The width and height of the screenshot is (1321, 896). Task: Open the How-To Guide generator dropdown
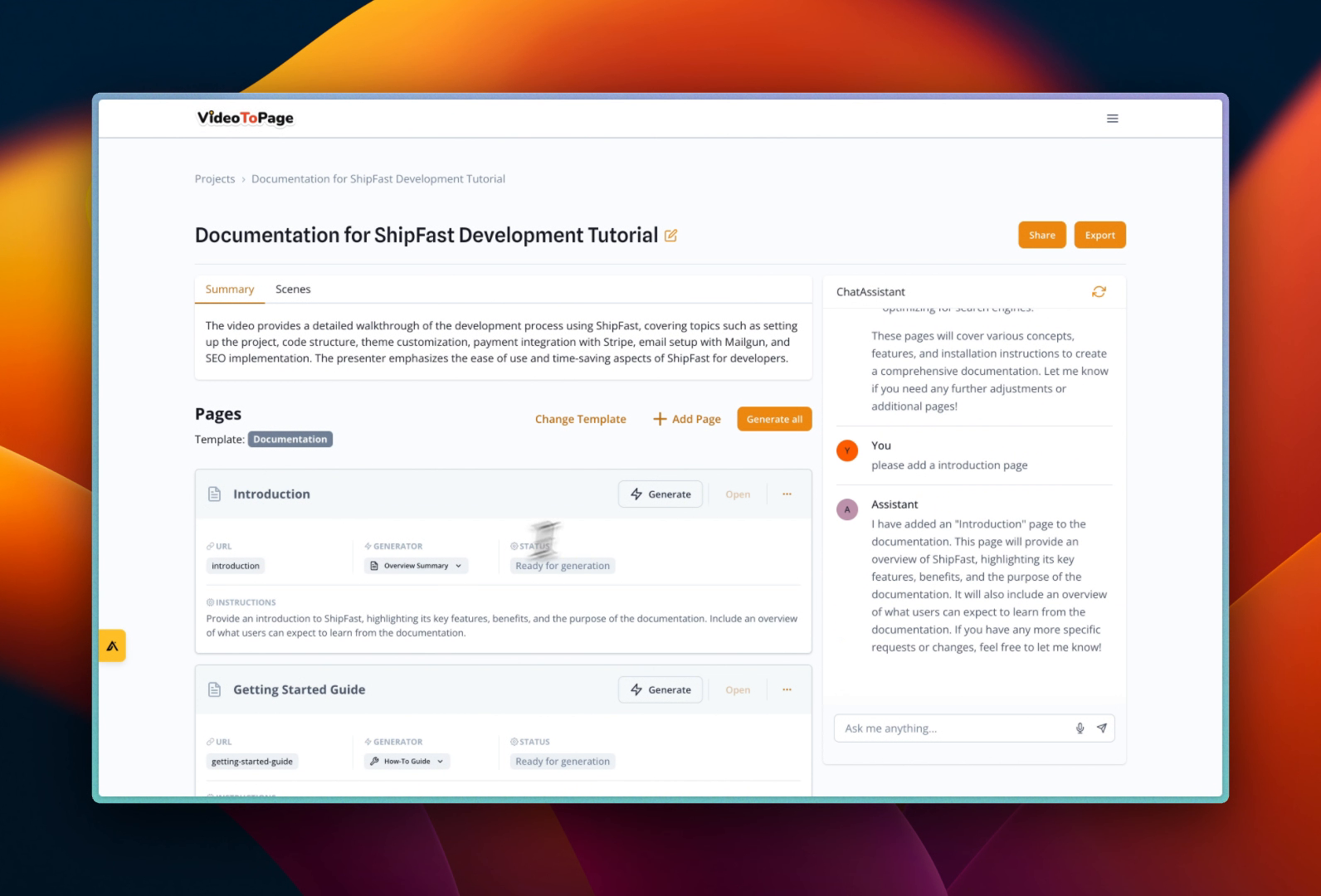tap(407, 762)
